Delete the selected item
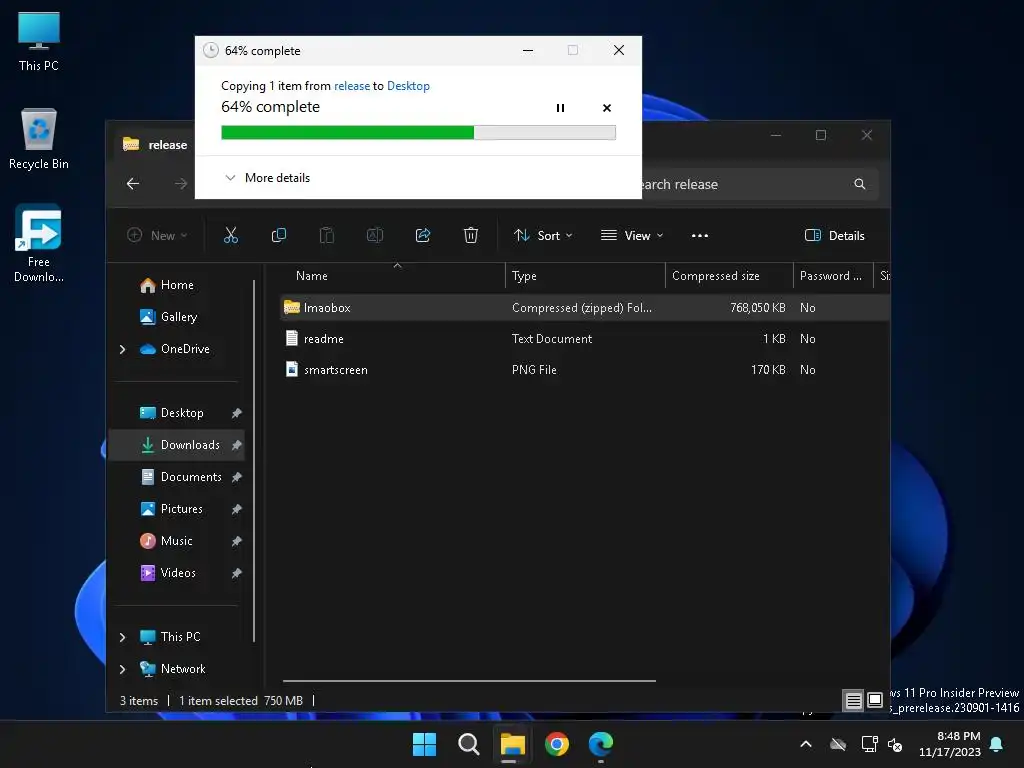1024x768 pixels. click(471, 236)
